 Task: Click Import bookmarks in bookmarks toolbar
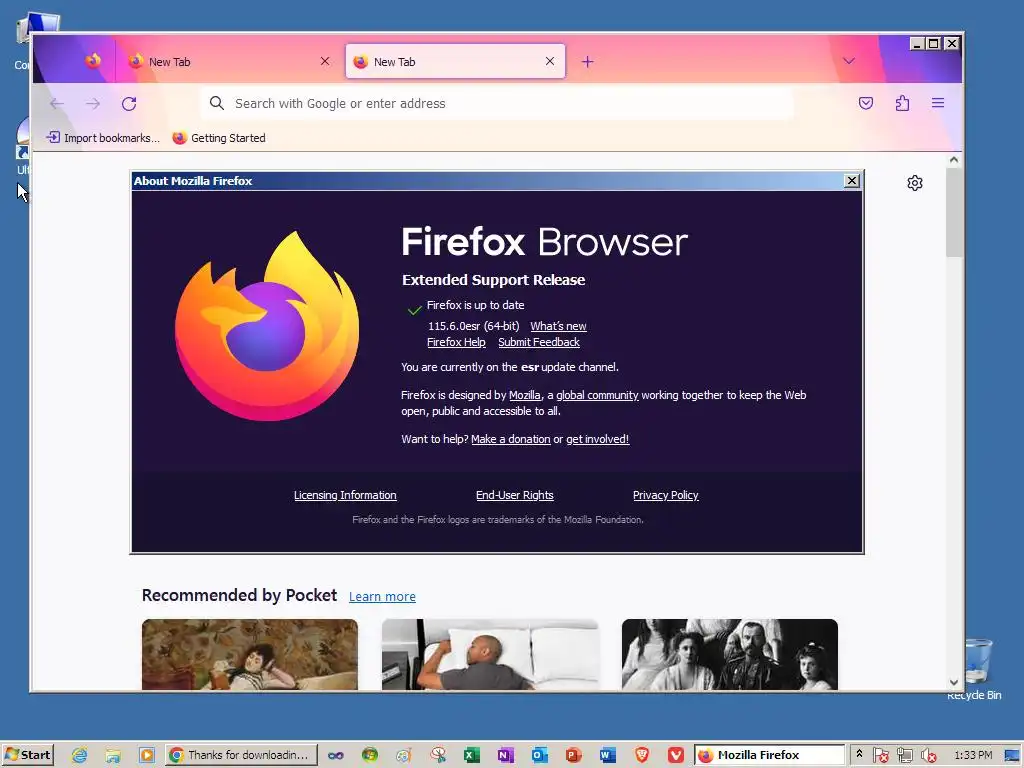tap(103, 138)
